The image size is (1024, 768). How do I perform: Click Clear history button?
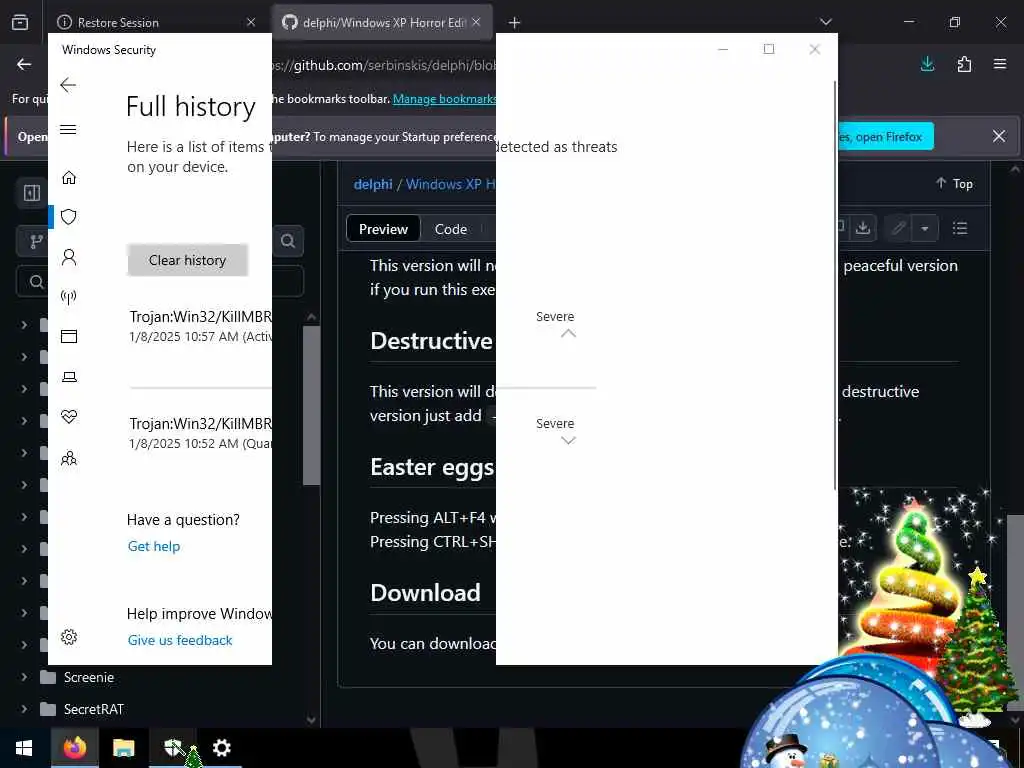[187, 260]
